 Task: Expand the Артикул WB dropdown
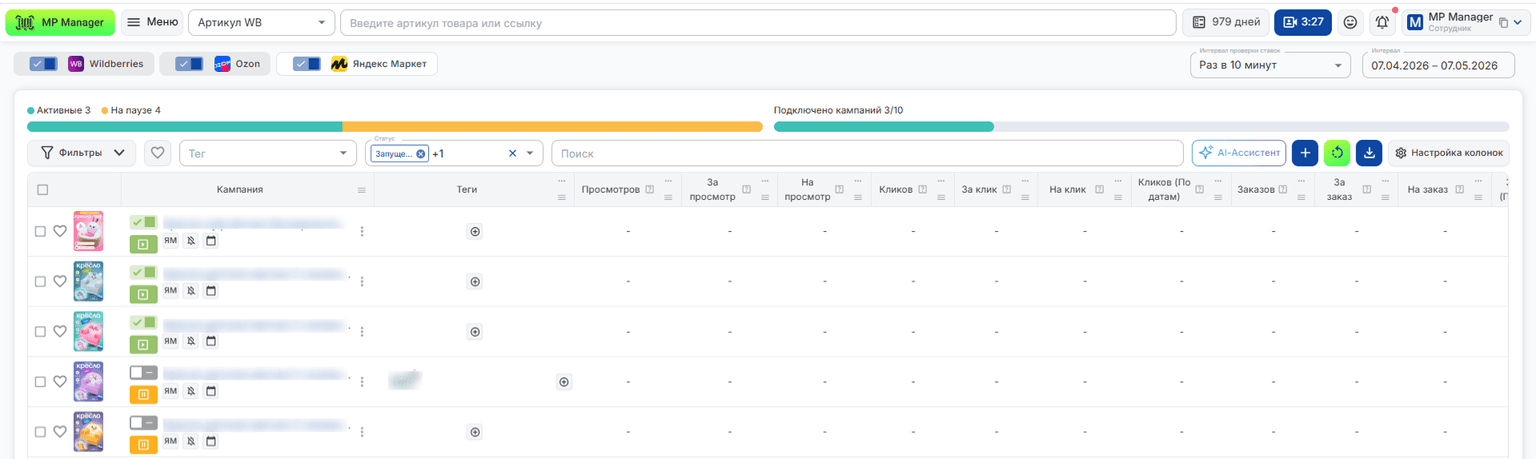coord(262,22)
